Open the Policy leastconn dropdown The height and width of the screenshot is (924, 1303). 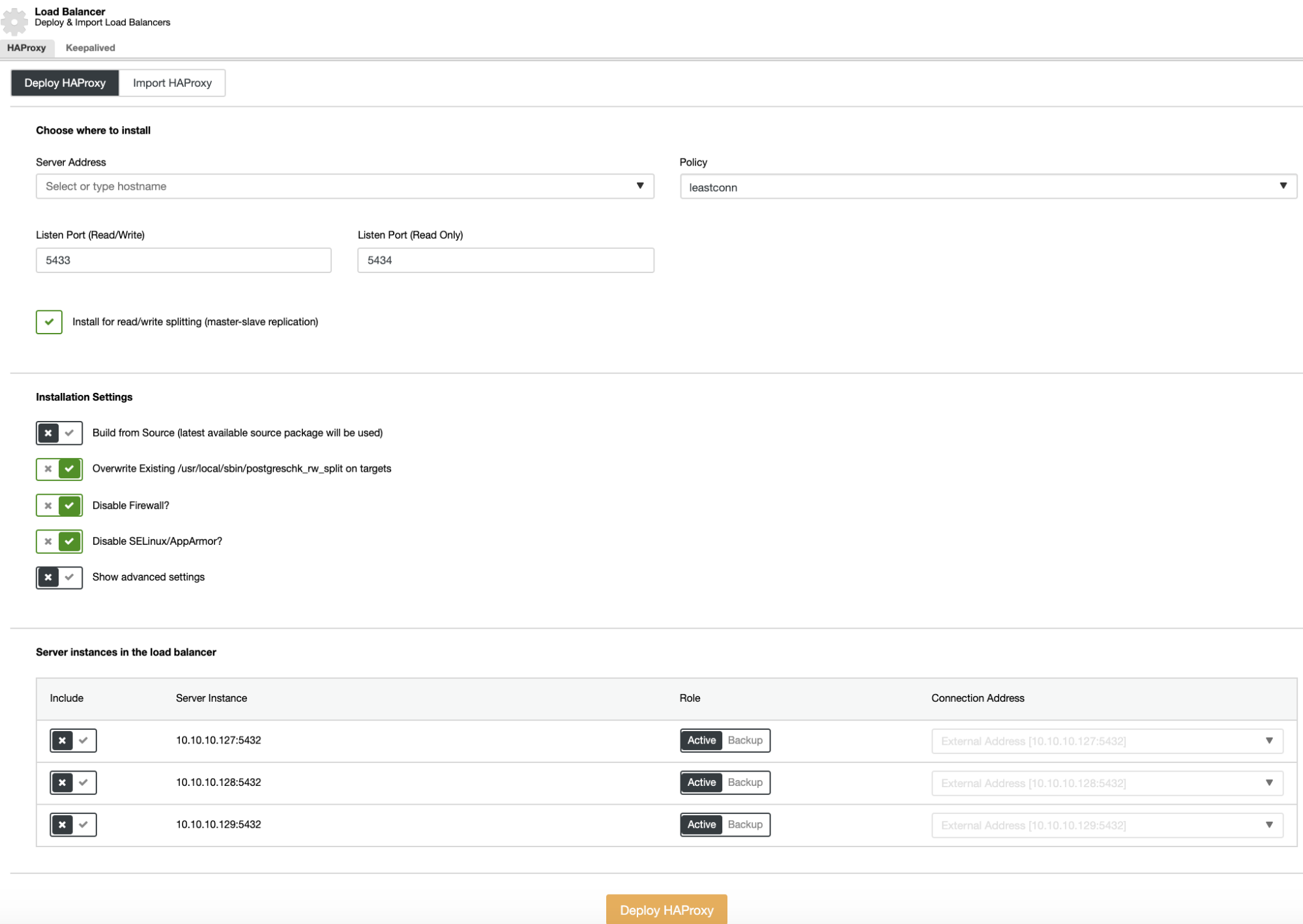[x=988, y=187]
